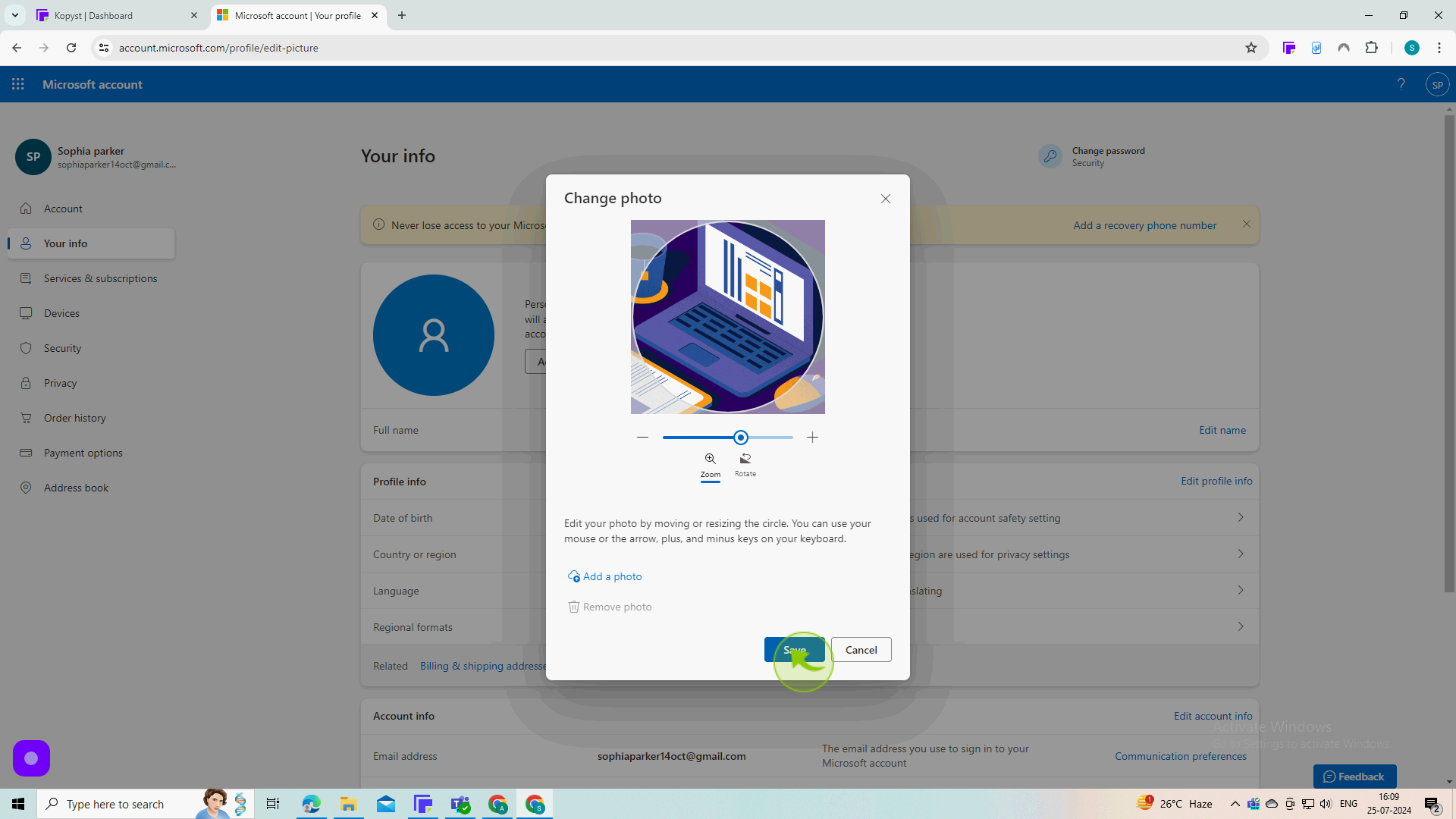Click Edit account info link
This screenshot has width=1456, height=819.
(1213, 716)
